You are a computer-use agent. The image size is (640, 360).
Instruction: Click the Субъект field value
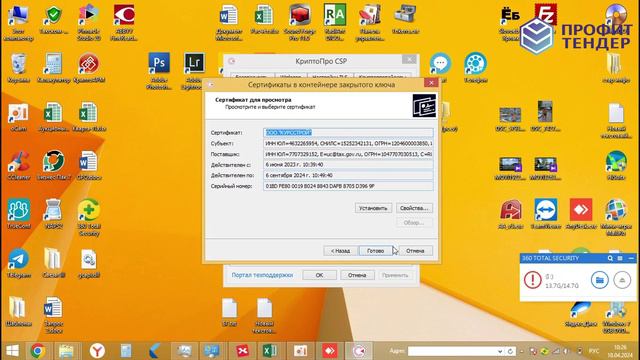click(x=348, y=144)
